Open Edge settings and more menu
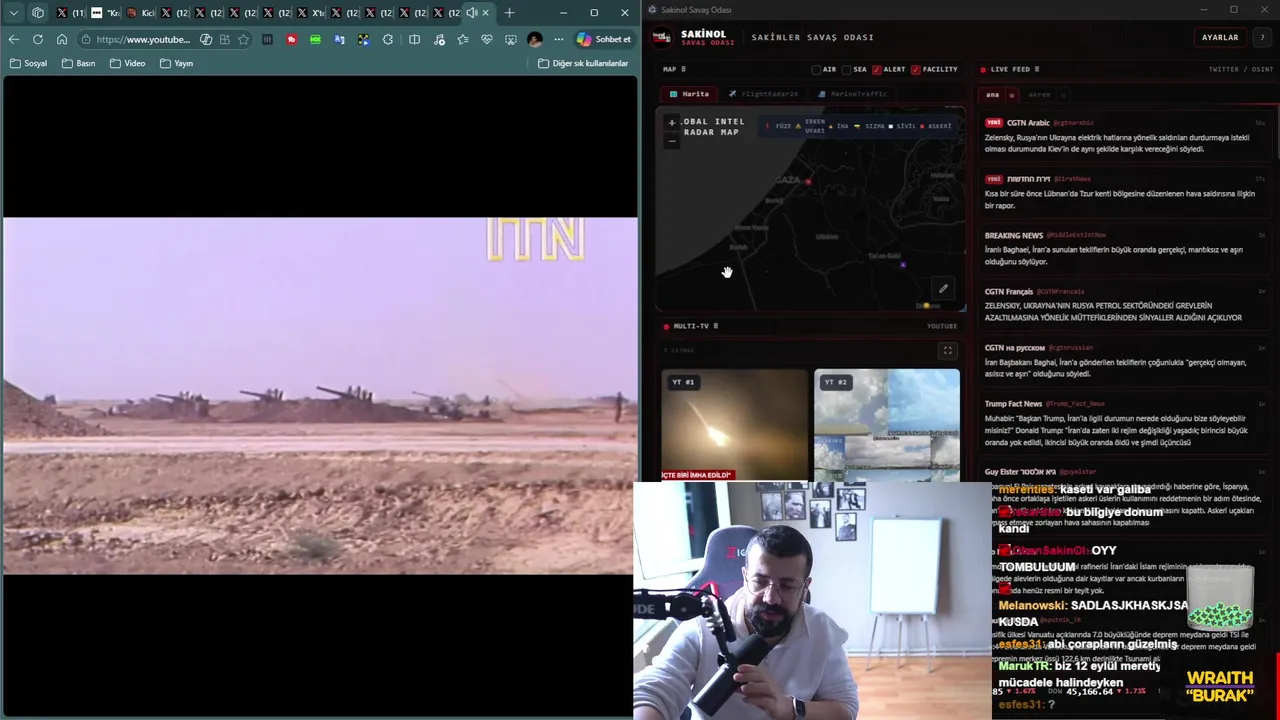The image size is (1280, 720). point(559,39)
